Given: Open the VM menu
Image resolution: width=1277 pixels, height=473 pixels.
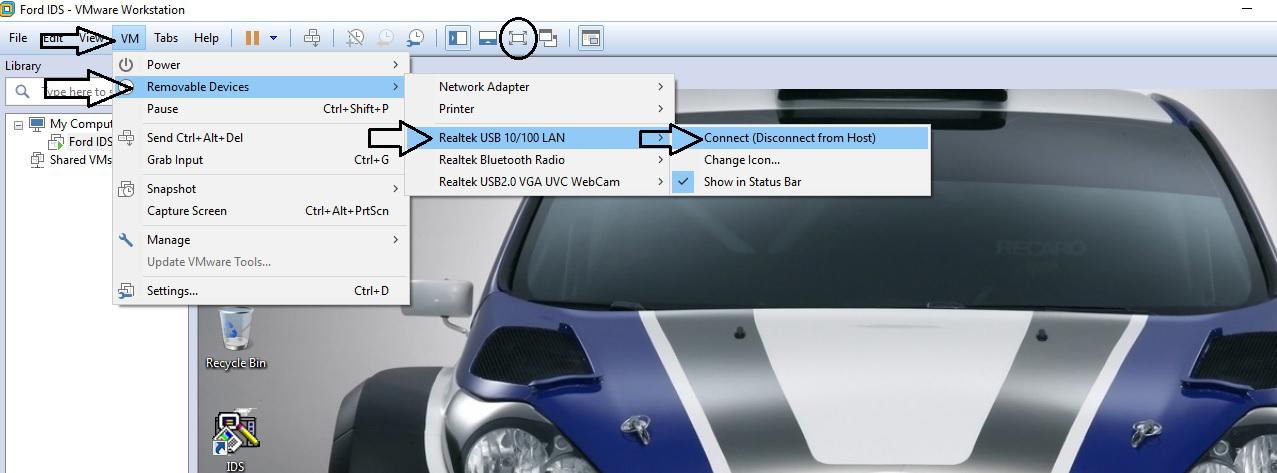Looking at the screenshot, I should 130,38.
